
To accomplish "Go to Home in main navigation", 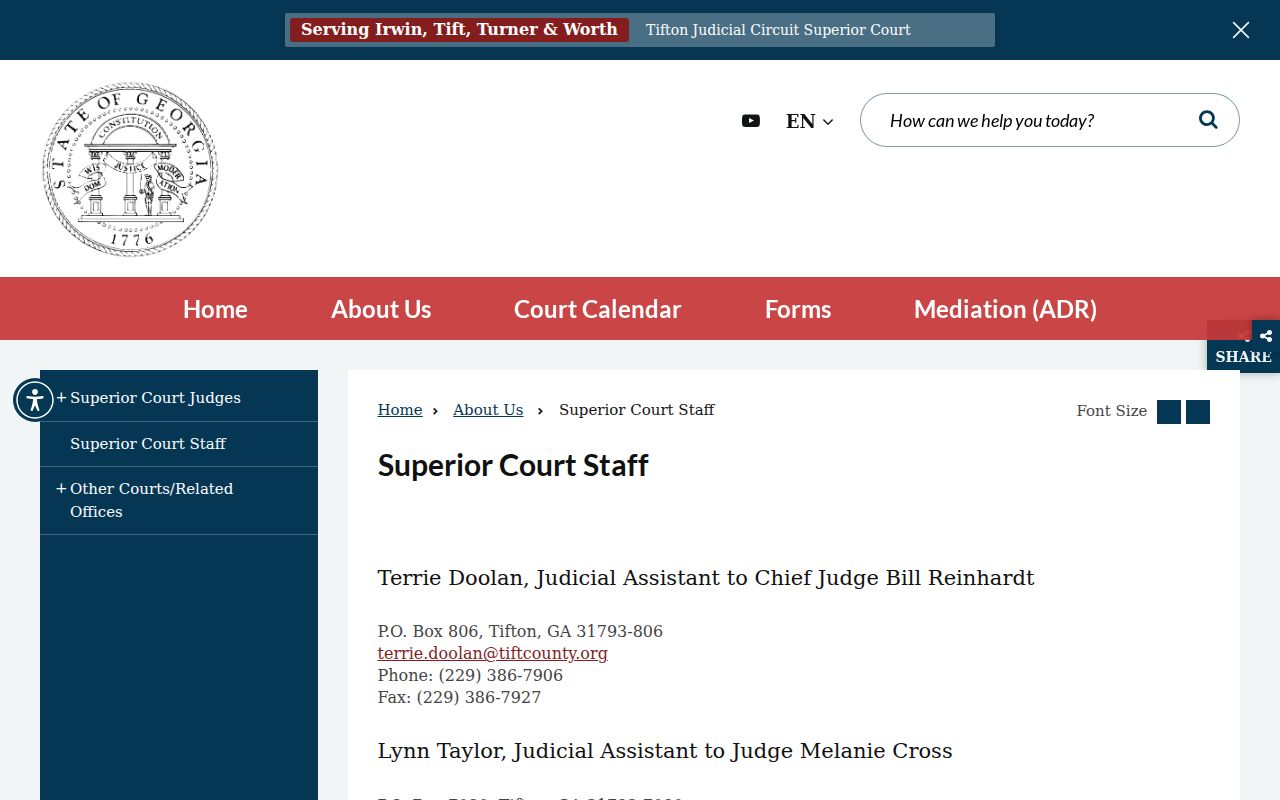I will tap(215, 309).
